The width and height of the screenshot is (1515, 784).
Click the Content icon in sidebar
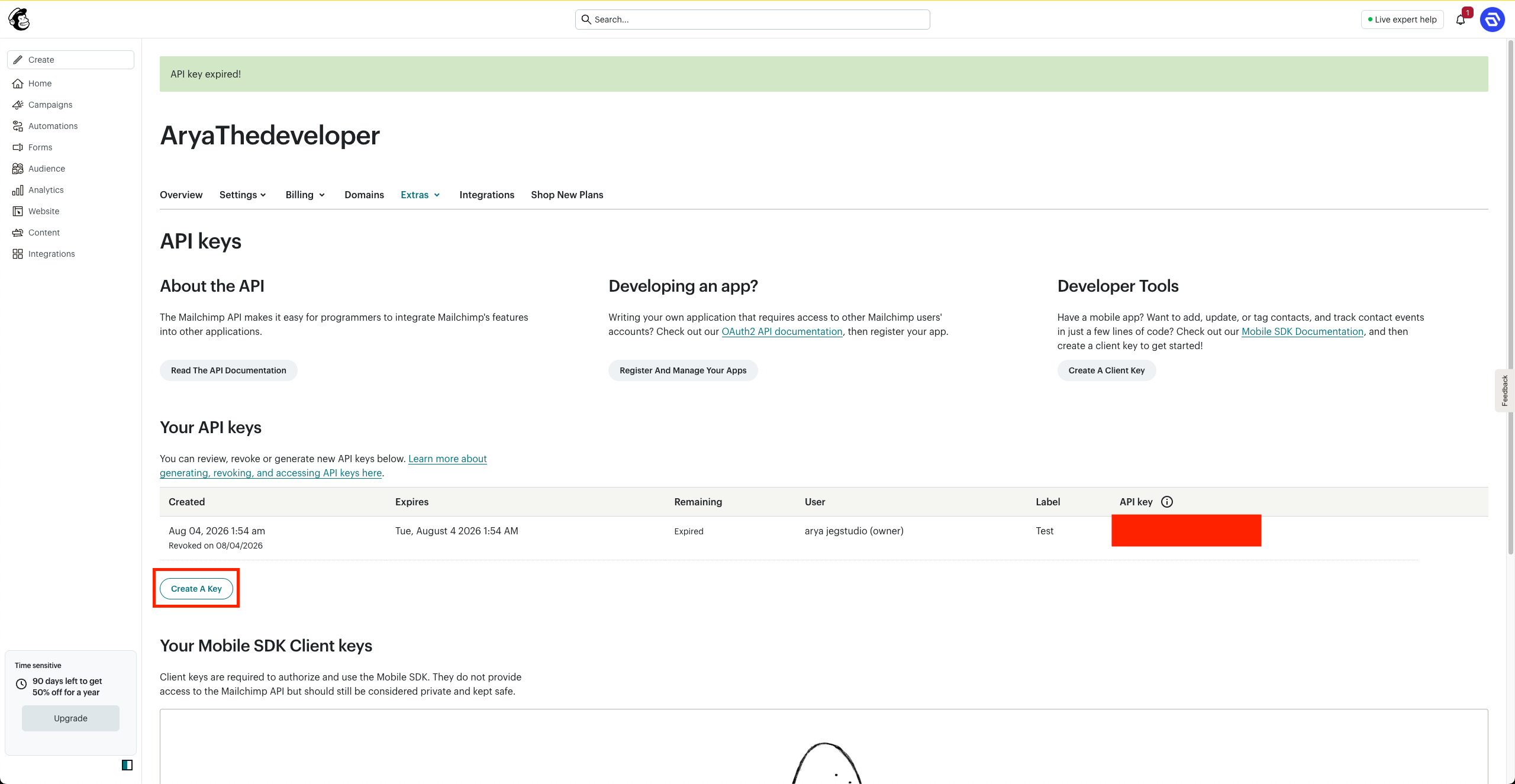pos(18,233)
